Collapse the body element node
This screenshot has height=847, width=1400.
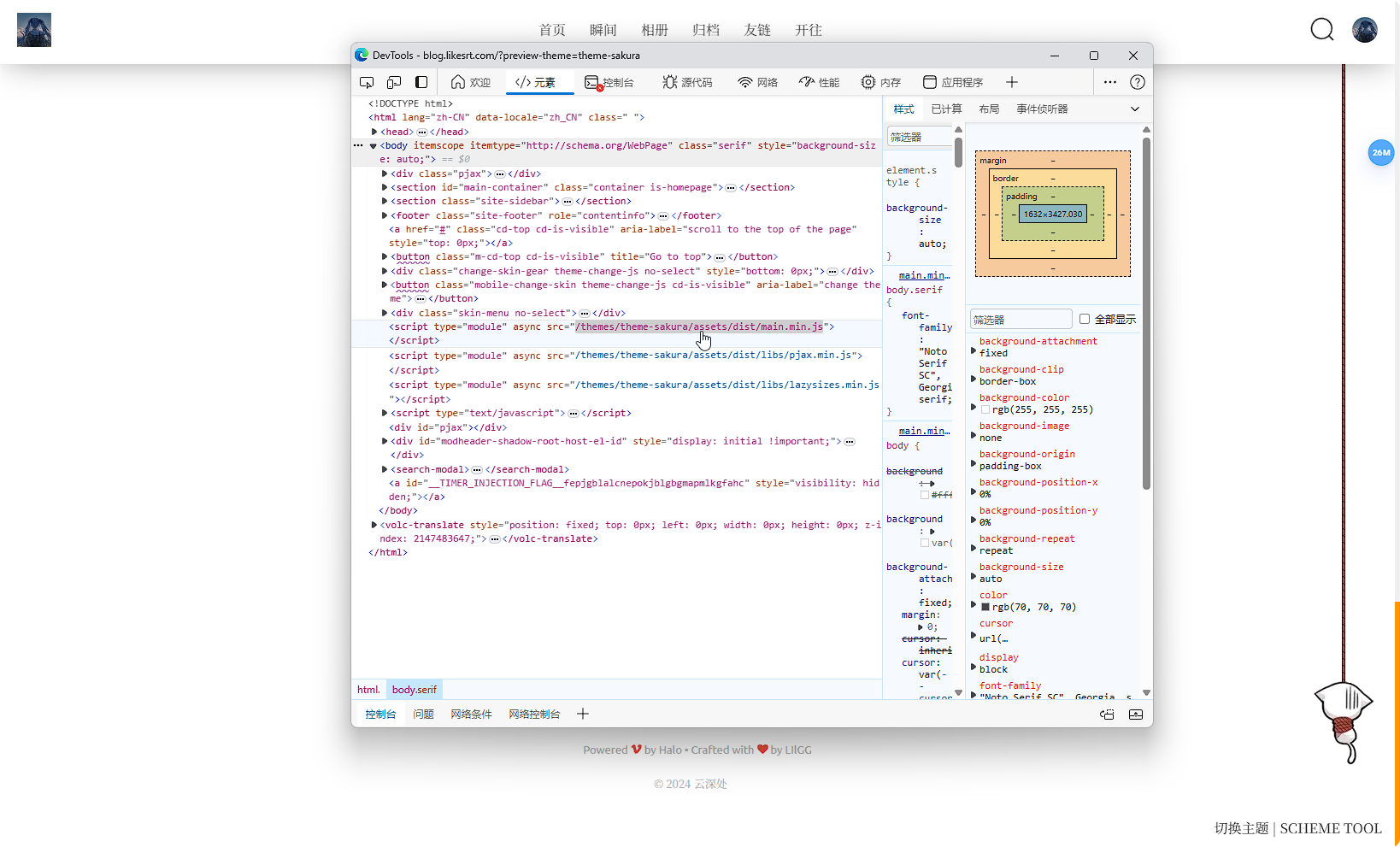click(x=374, y=146)
